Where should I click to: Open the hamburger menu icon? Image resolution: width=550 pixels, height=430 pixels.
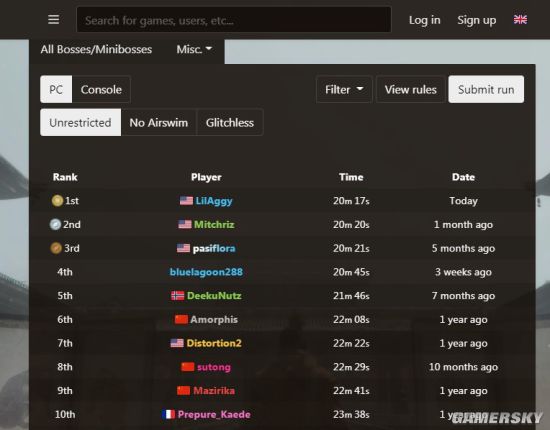click(53, 20)
